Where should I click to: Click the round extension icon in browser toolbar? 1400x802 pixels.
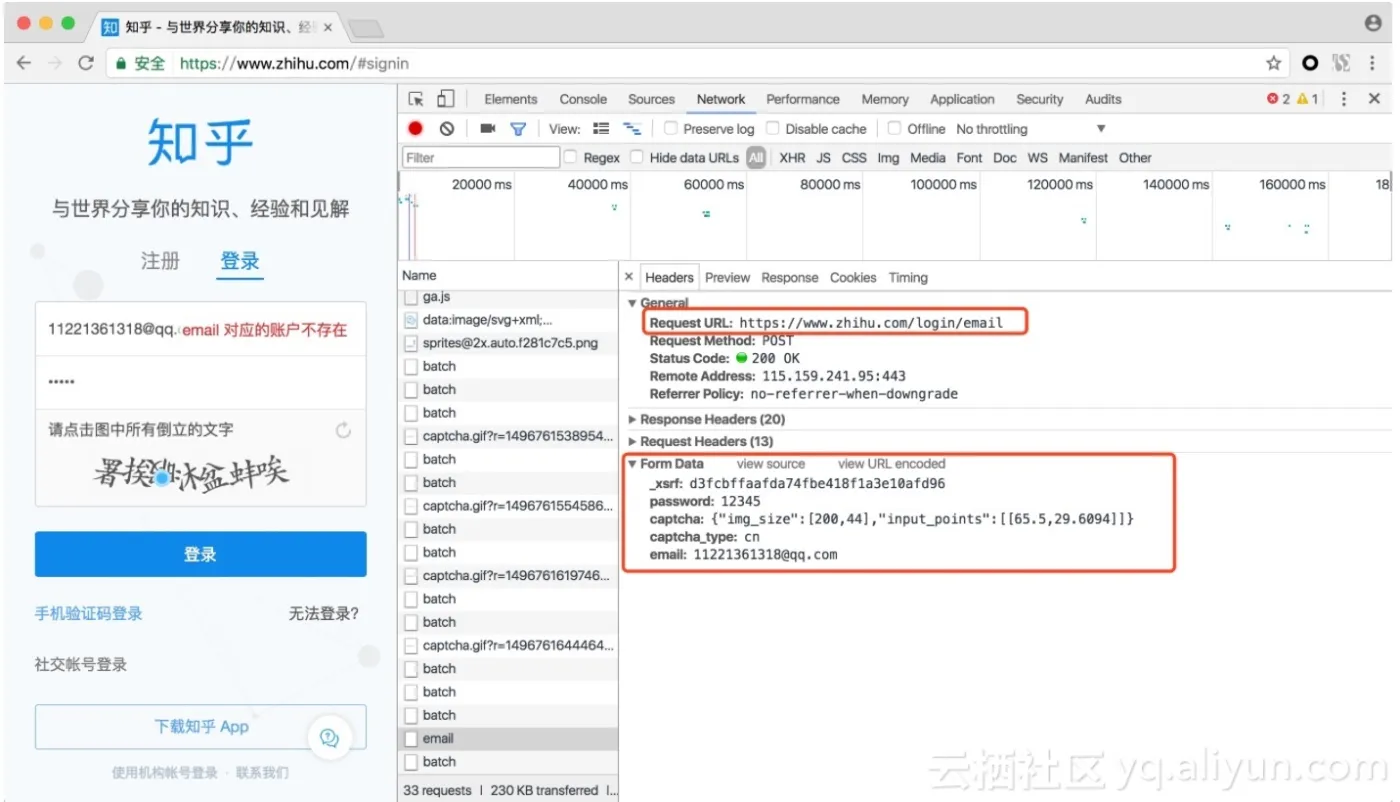coord(1309,63)
